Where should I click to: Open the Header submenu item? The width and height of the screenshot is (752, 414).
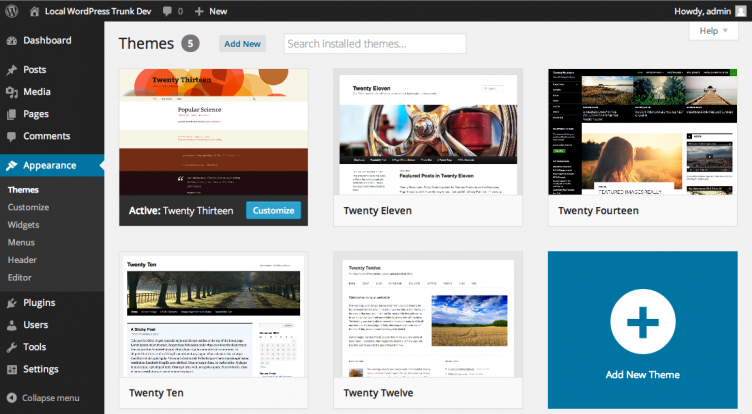(22, 260)
